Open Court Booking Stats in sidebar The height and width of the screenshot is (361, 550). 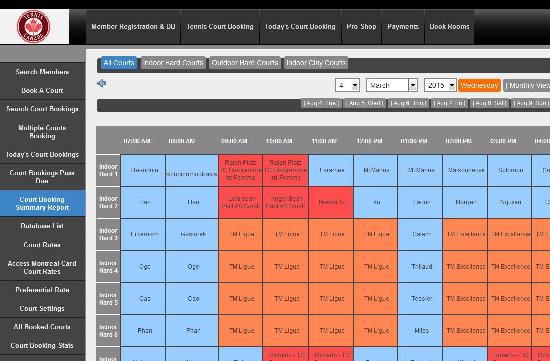pos(42,346)
